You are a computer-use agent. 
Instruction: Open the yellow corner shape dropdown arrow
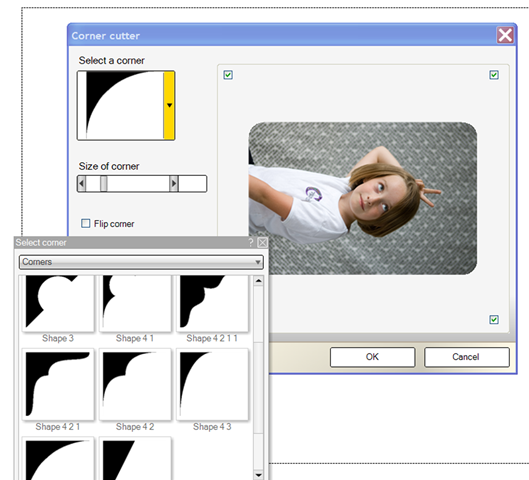169,105
